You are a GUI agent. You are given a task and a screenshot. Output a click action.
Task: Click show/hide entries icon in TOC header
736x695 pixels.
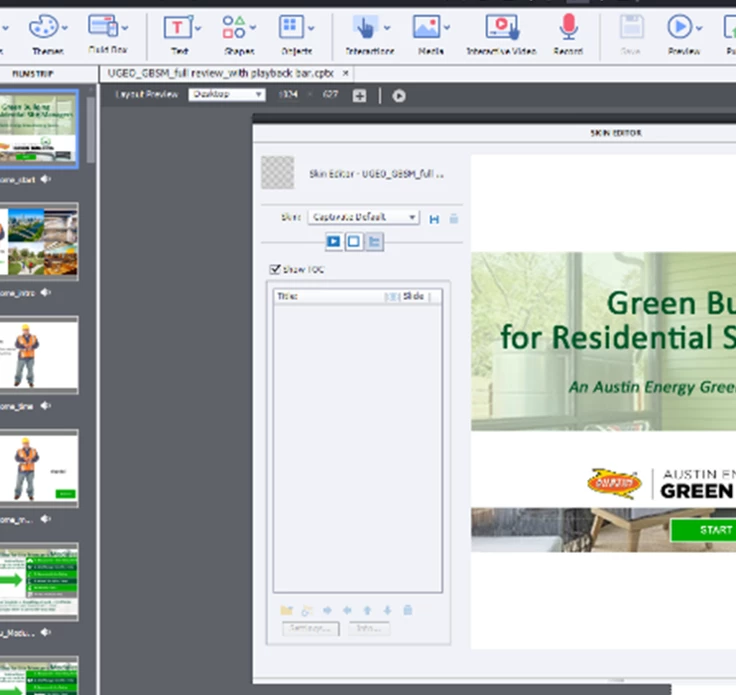pos(392,297)
